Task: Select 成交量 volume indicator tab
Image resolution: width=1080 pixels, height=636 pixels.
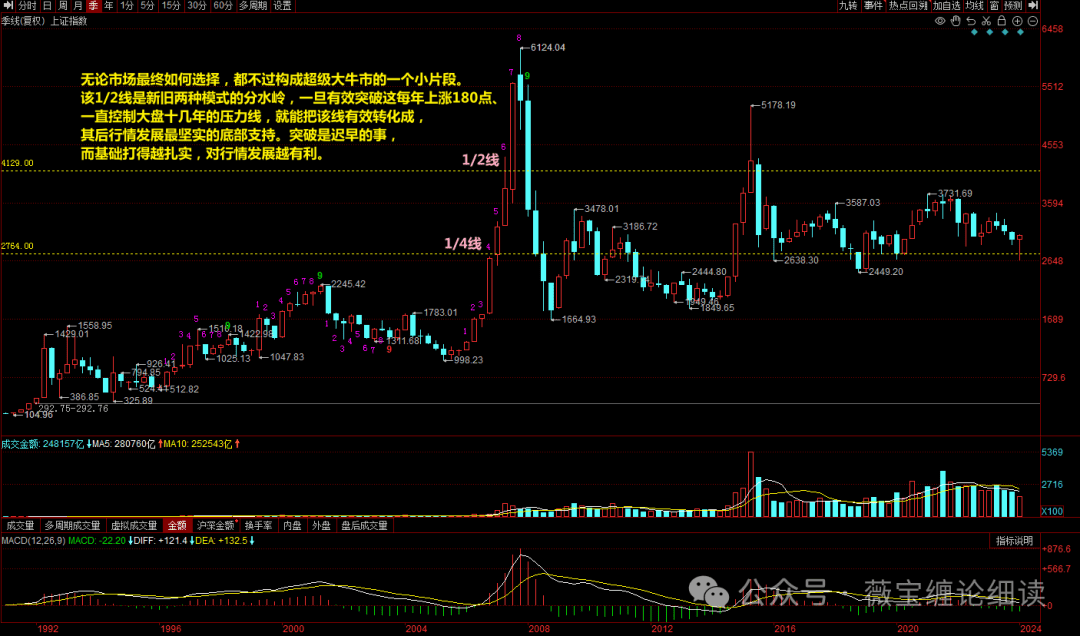Action: point(20,526)
